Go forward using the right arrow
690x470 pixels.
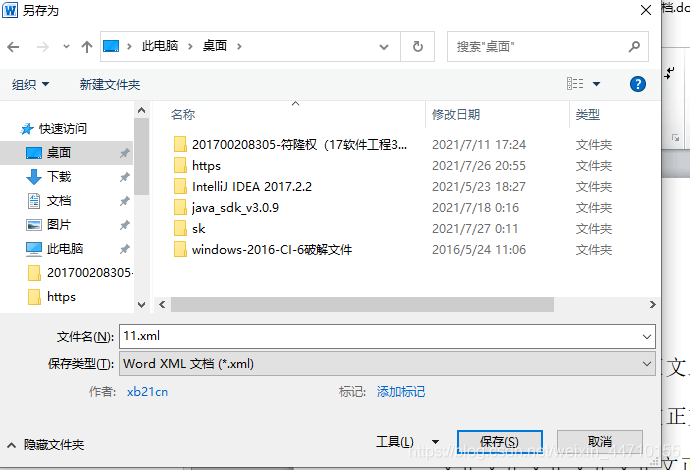coord(43,47)
